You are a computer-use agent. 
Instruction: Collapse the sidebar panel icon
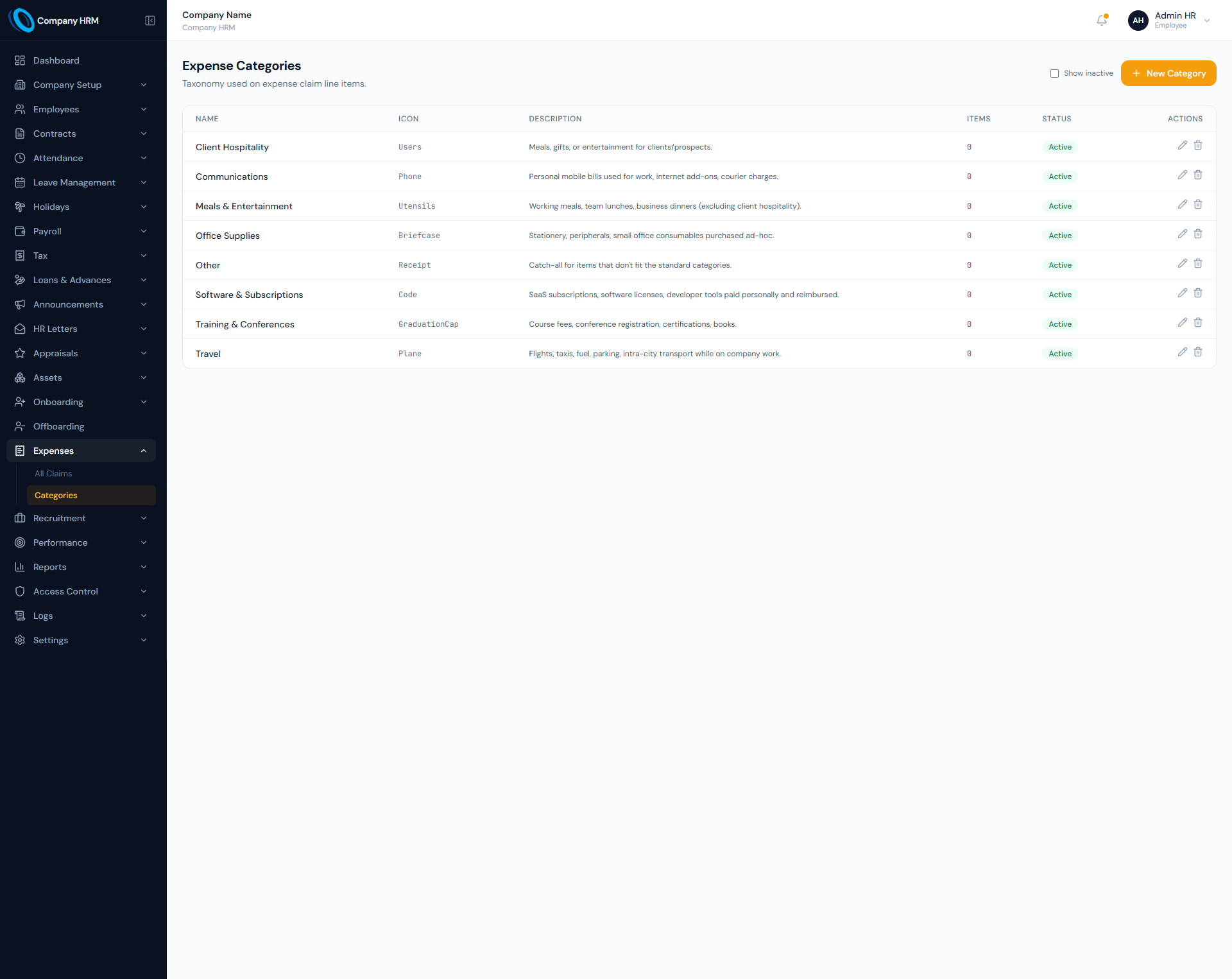click(150, 21)
